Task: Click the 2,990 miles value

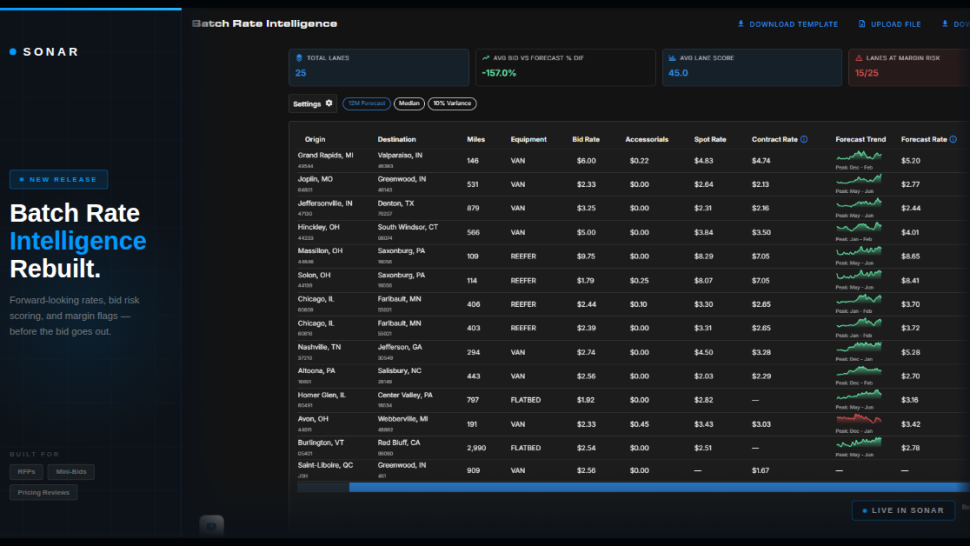Action: (x=476, y=448)
